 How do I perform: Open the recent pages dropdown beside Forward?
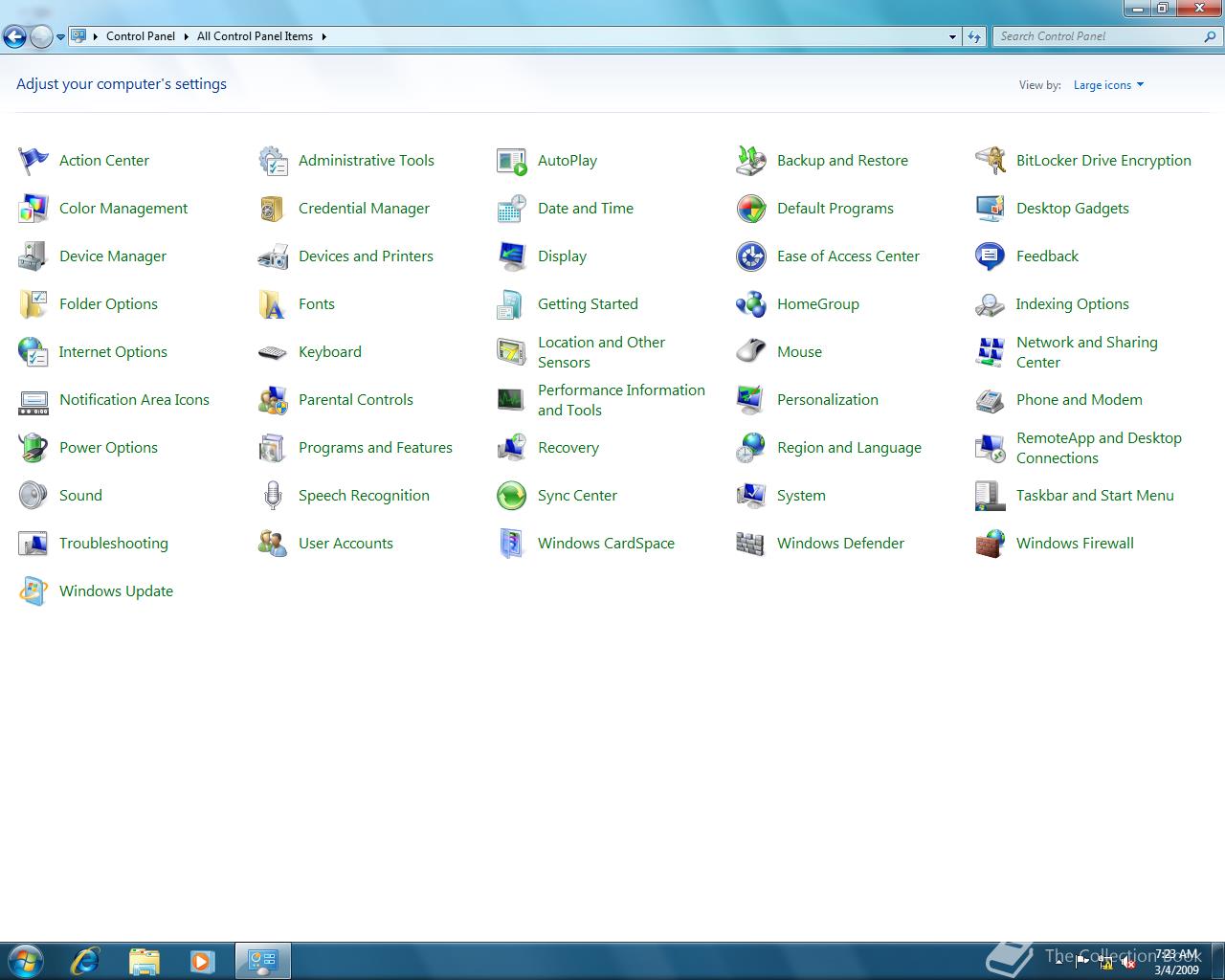pyautogui.click(x=60, y=37)
